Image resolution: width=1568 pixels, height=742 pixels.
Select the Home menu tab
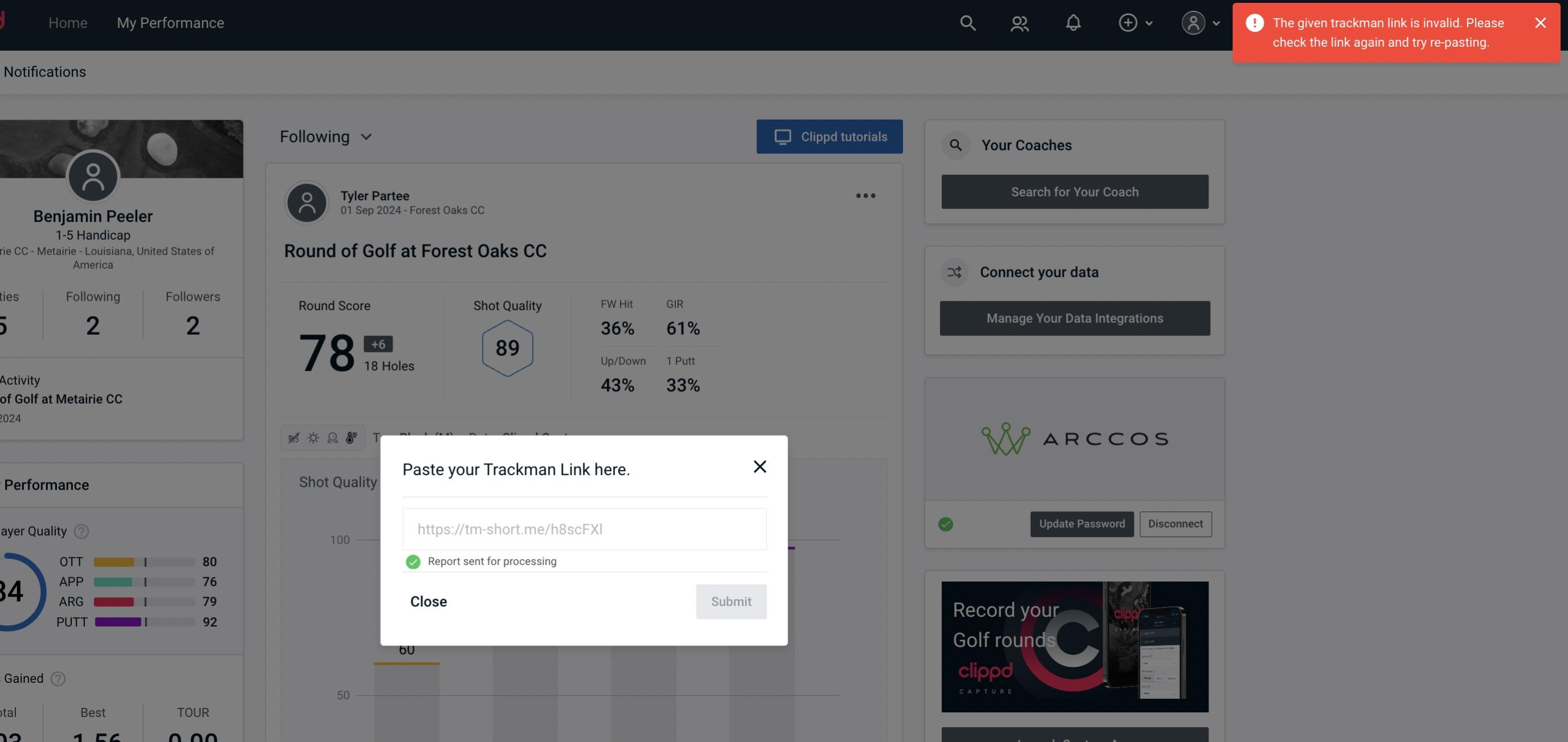(68, 23)
